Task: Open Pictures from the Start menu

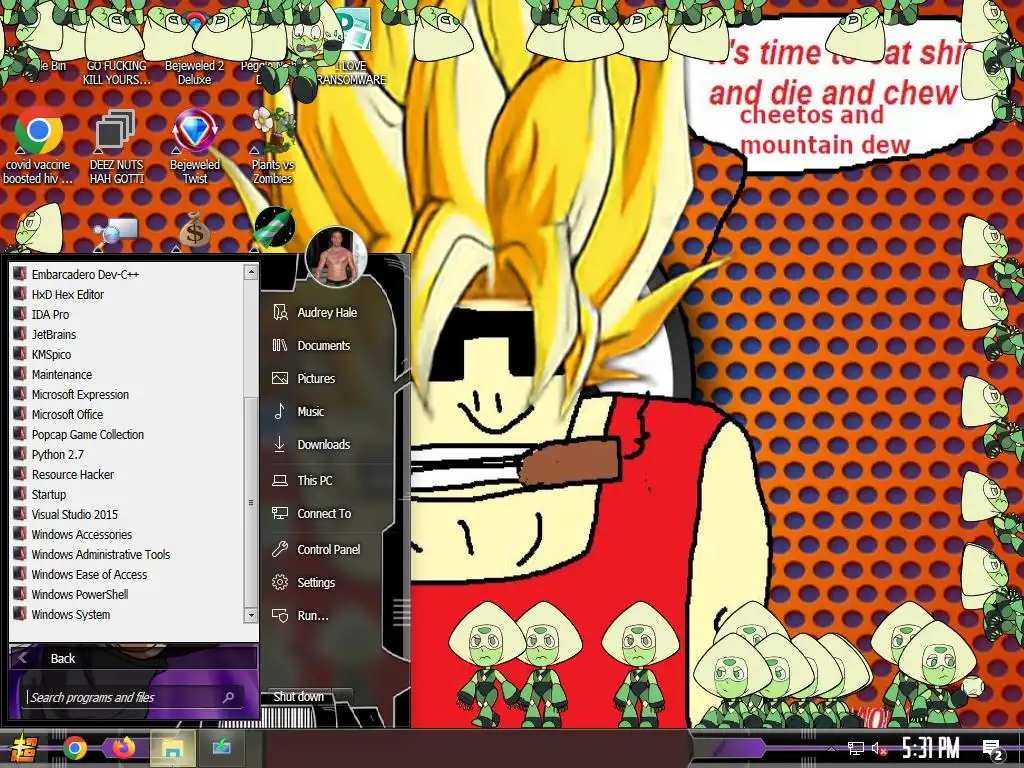Action: click(316, 379)
